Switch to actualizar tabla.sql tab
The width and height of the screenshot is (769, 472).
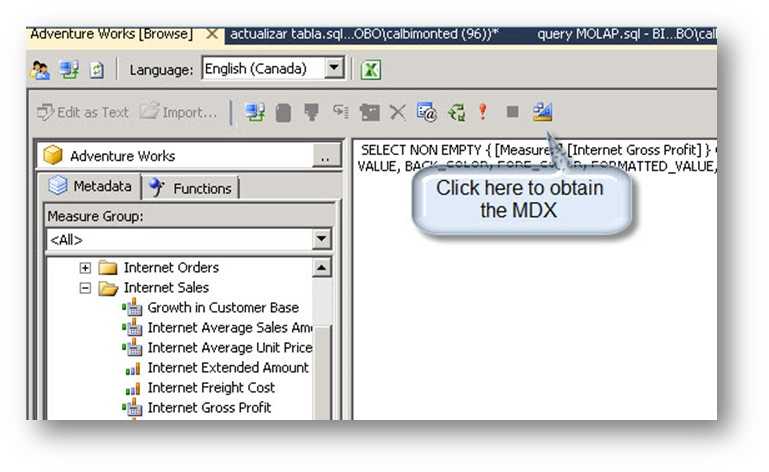pyautogui.click(x=364, y=34)
